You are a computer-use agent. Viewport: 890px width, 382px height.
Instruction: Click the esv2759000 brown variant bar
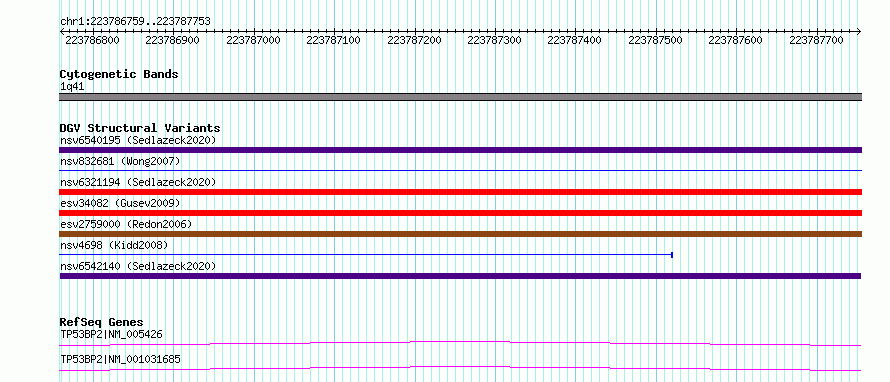point(460,234)
